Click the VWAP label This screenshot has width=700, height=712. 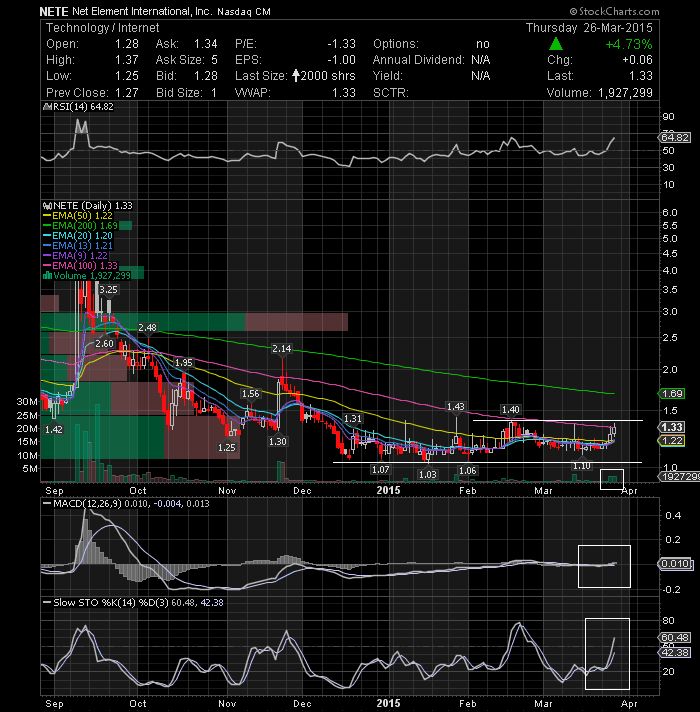pos(253,93)
